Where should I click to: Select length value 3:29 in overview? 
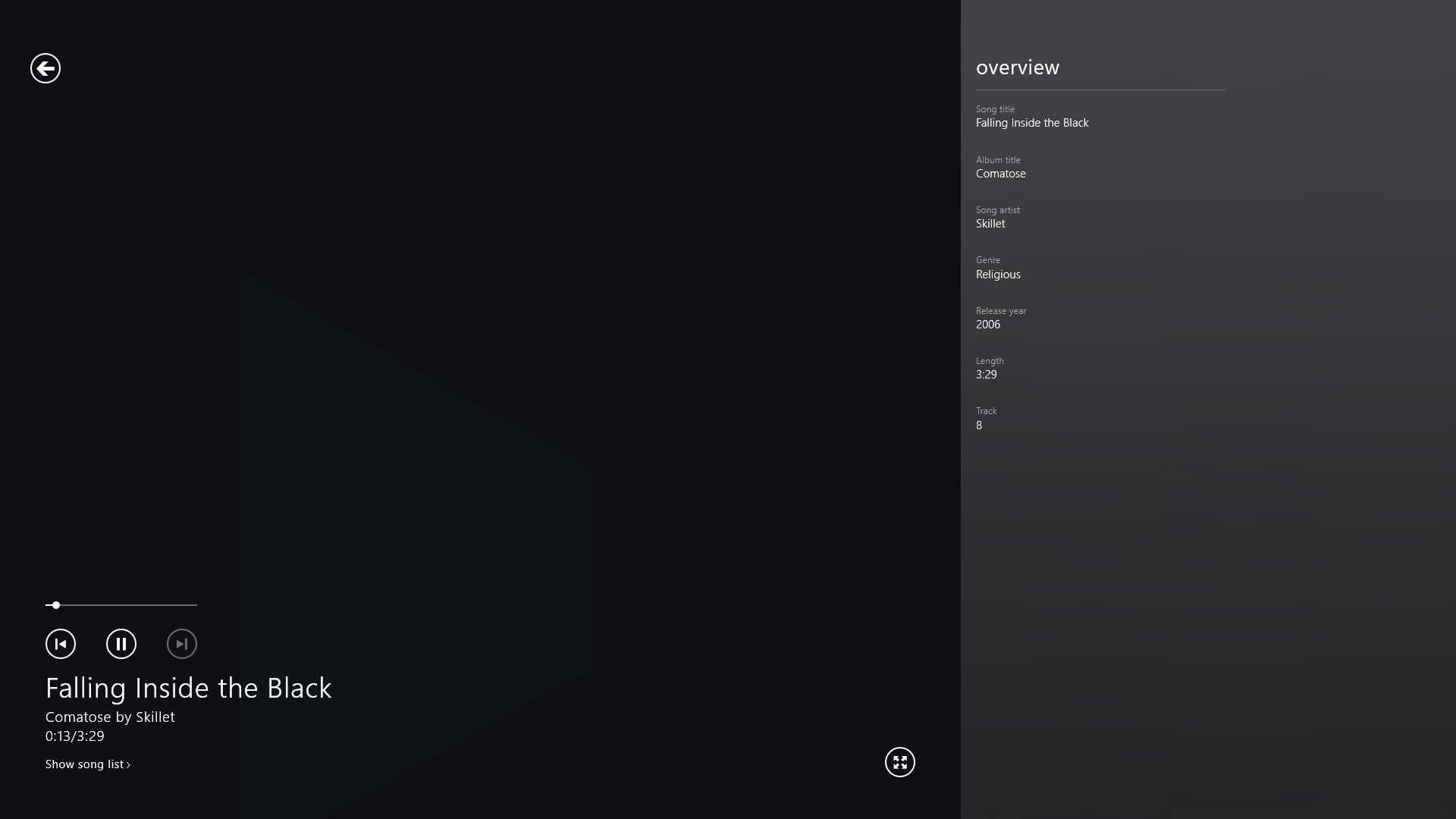[987, 375]
